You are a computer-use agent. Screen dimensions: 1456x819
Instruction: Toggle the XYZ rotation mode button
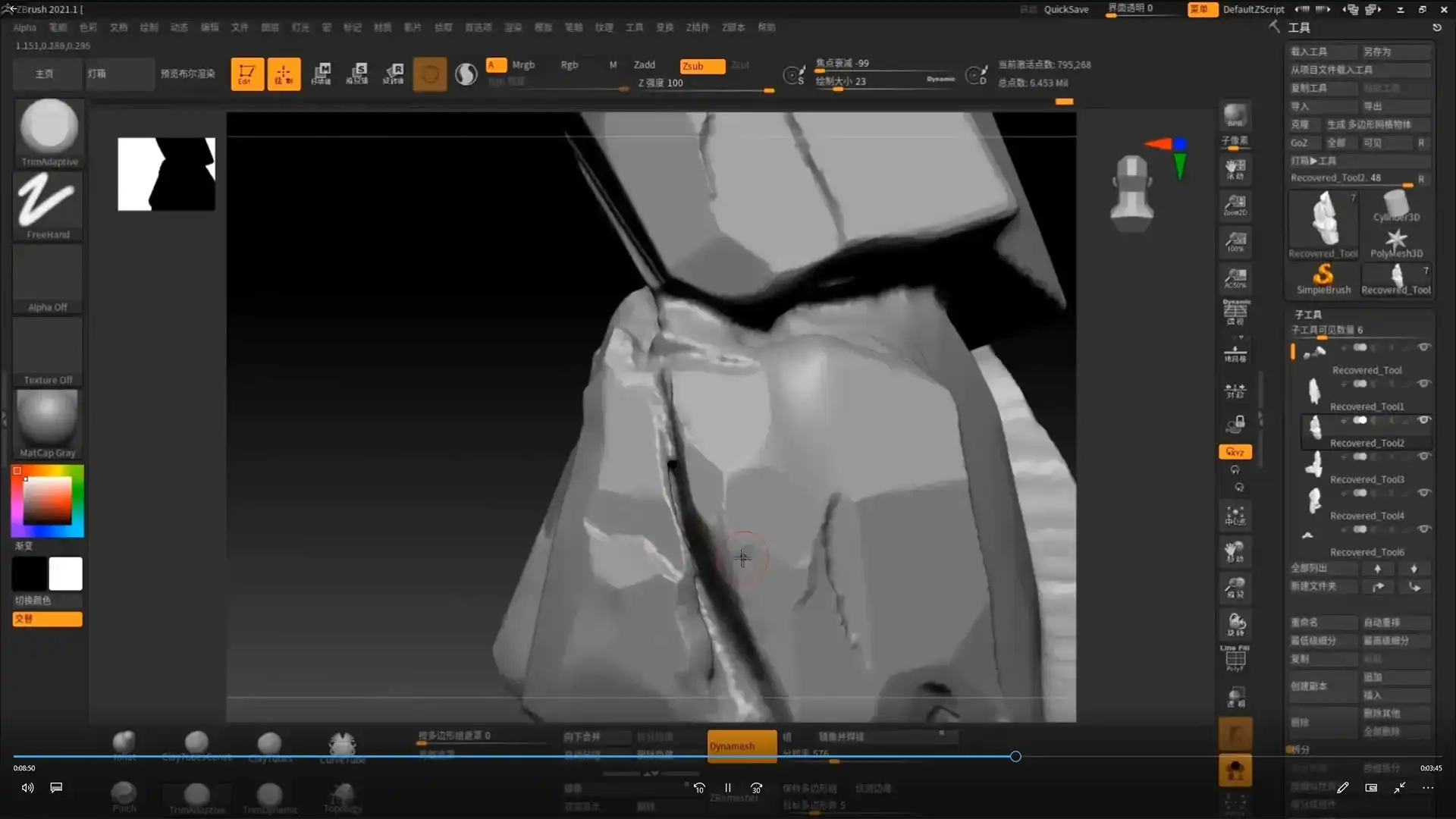point(1235,452)
